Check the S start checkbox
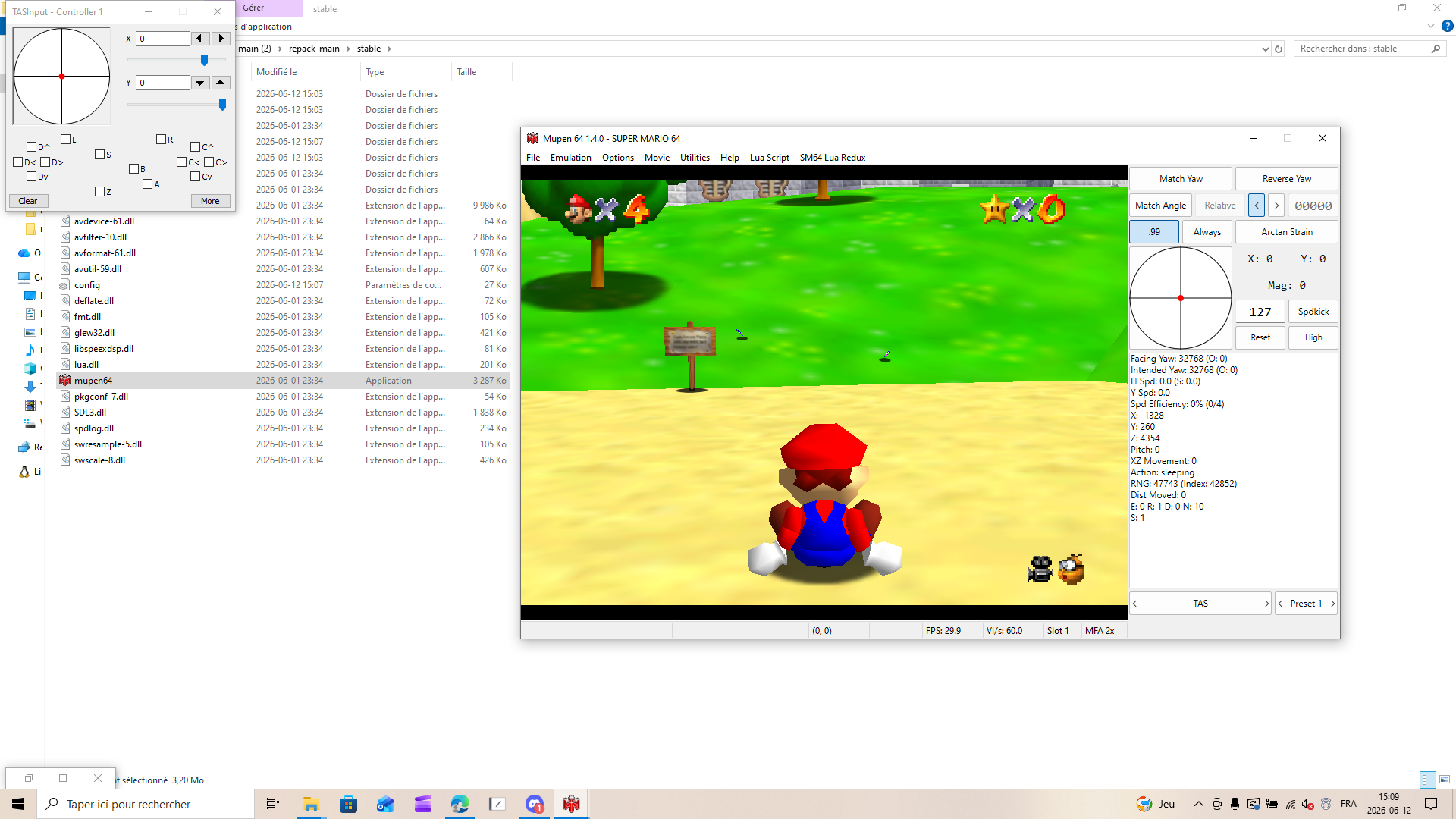 click(99, 155)
